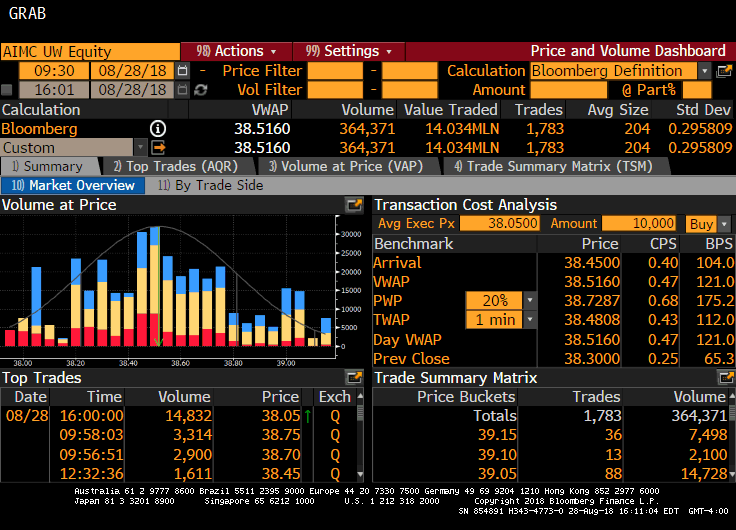Click the Bloomberg calculation info icon
Image resolution: width=736 pixels, height=530 pixels.
pos(157,129)
